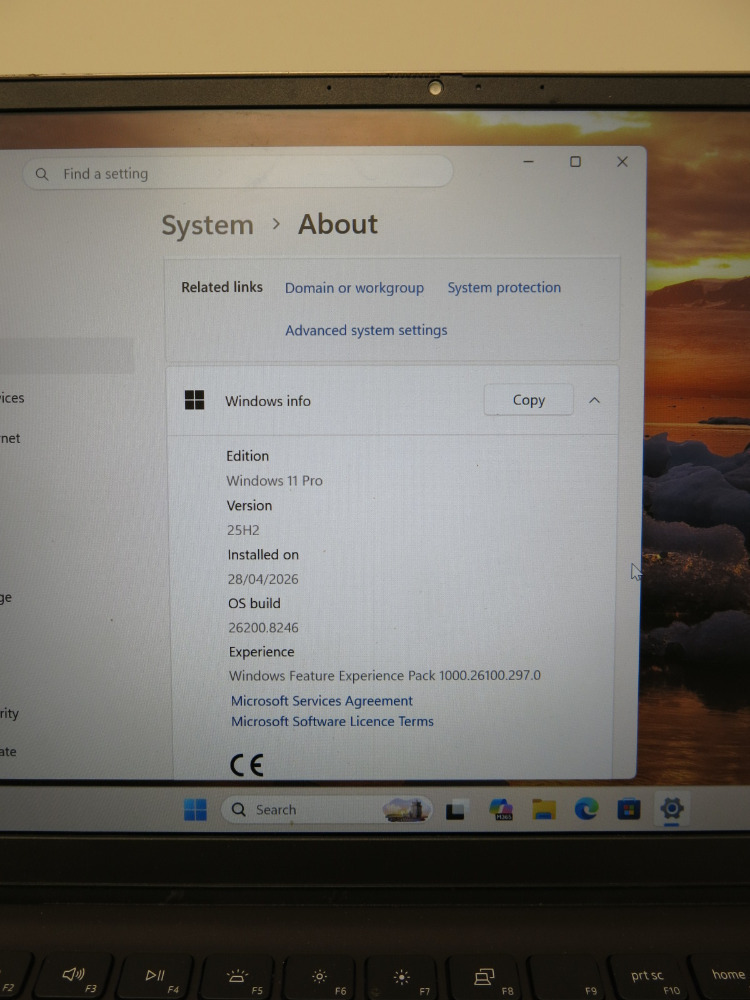This screenshot has width=750, height=1000.
Task: Open File Explorer from the taskbar
Action: click(544, 809)
